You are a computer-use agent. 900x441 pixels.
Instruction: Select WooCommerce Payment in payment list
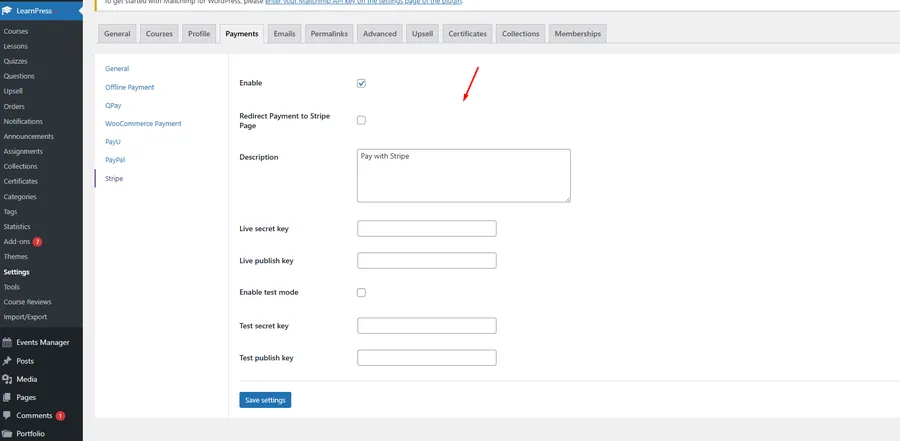click(x=143, y=123)
